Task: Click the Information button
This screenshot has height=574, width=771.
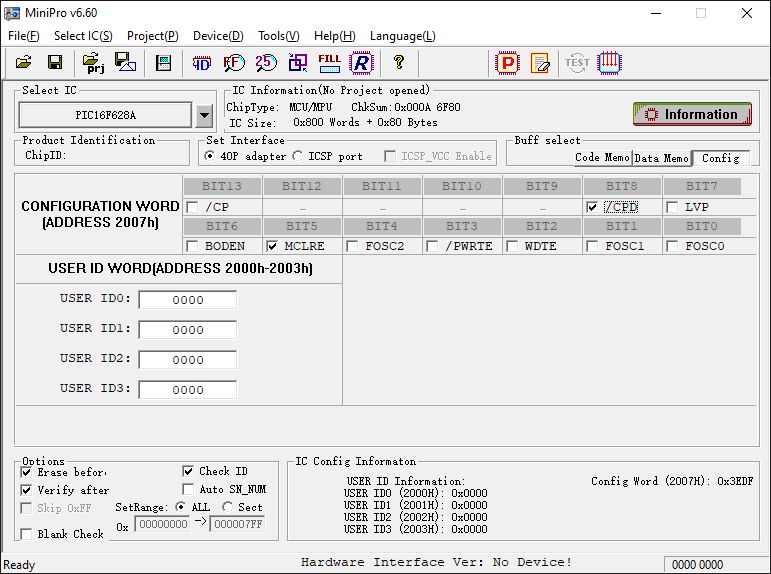Action: click(x=692, y=114)
